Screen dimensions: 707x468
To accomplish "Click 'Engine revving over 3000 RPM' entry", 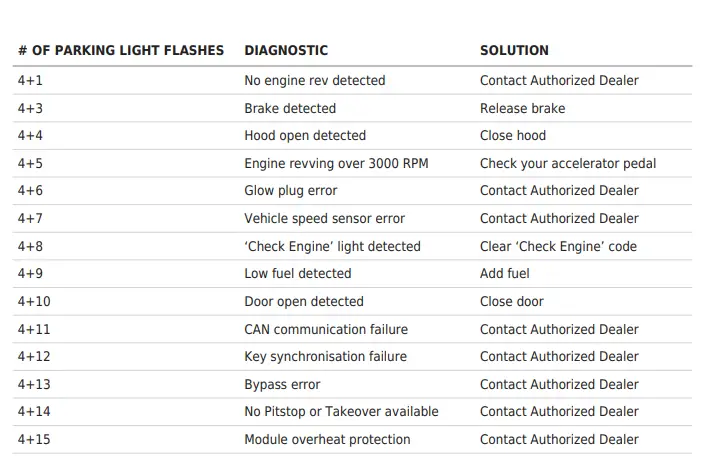I will pyautogui.click(x=336, y=163).
